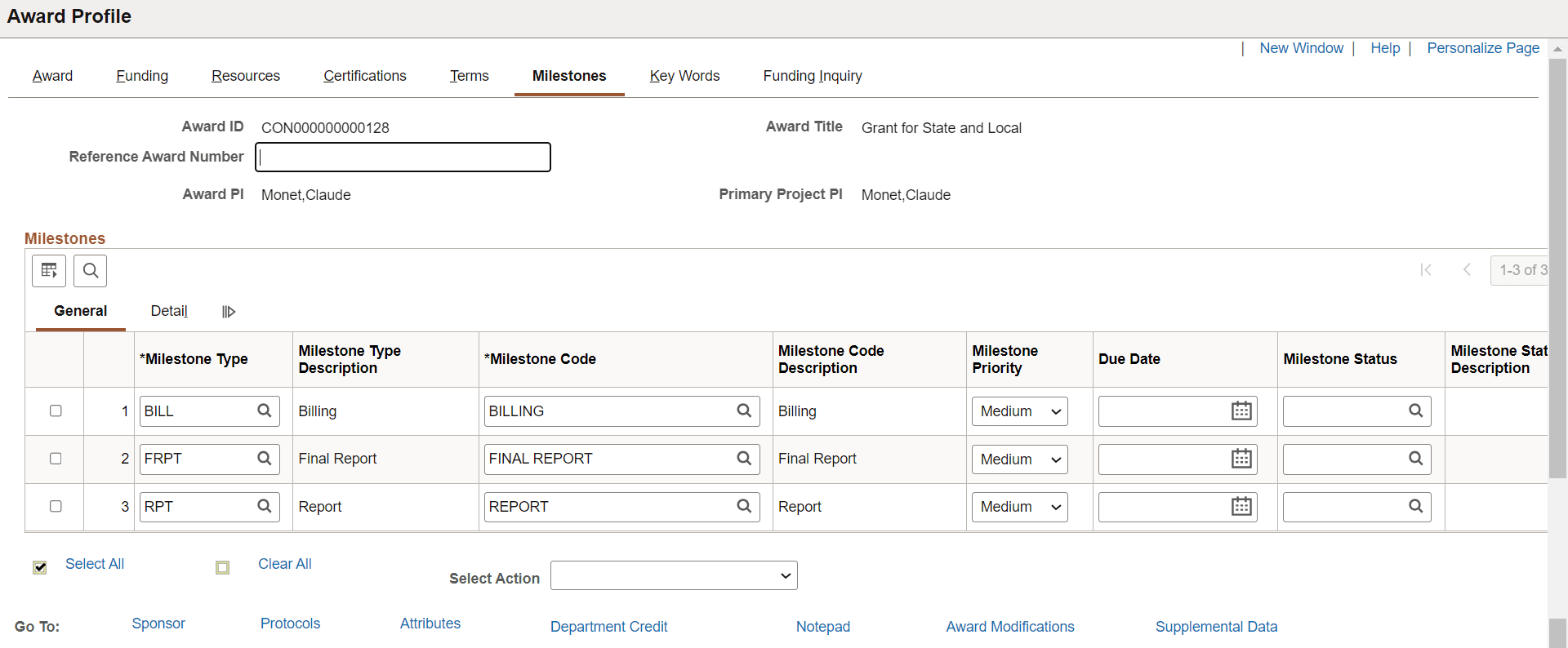
Task: Open lookup for FINAL REPORT milestone code
Action: (x=744, y=458)
